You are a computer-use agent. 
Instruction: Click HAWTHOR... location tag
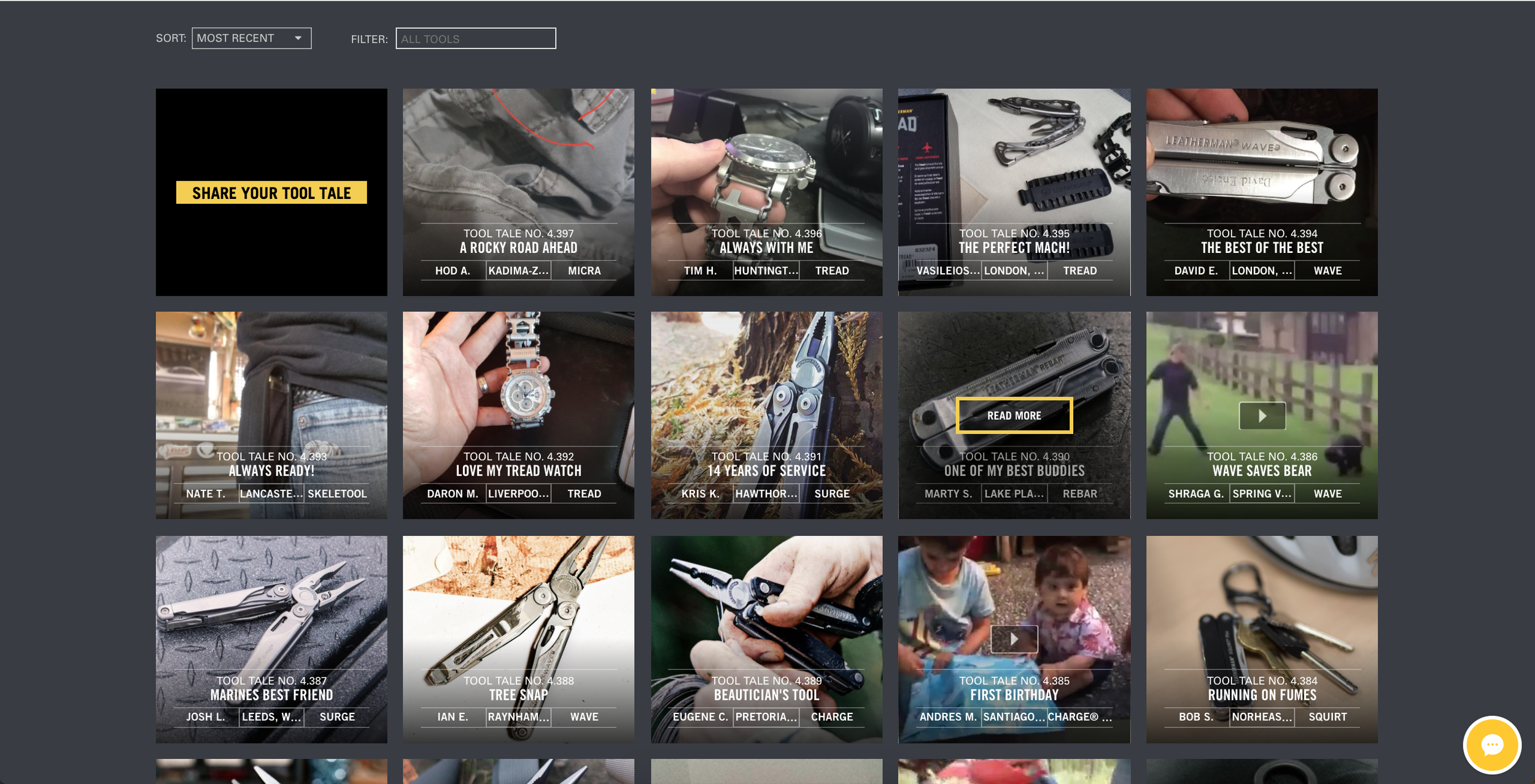[766, 494]
